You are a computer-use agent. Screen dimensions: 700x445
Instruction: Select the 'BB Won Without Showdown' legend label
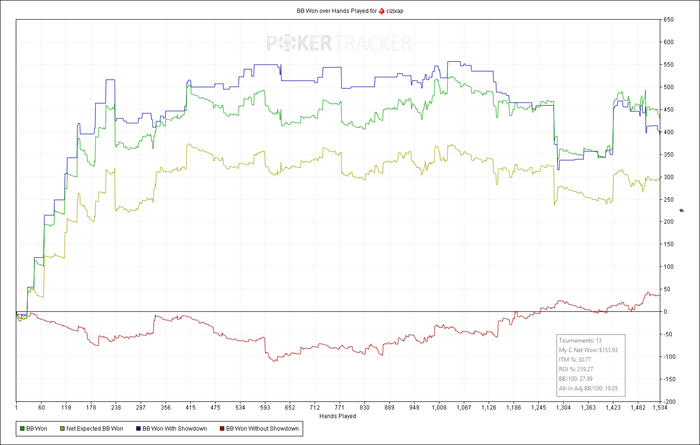click(x=262, y=428)
